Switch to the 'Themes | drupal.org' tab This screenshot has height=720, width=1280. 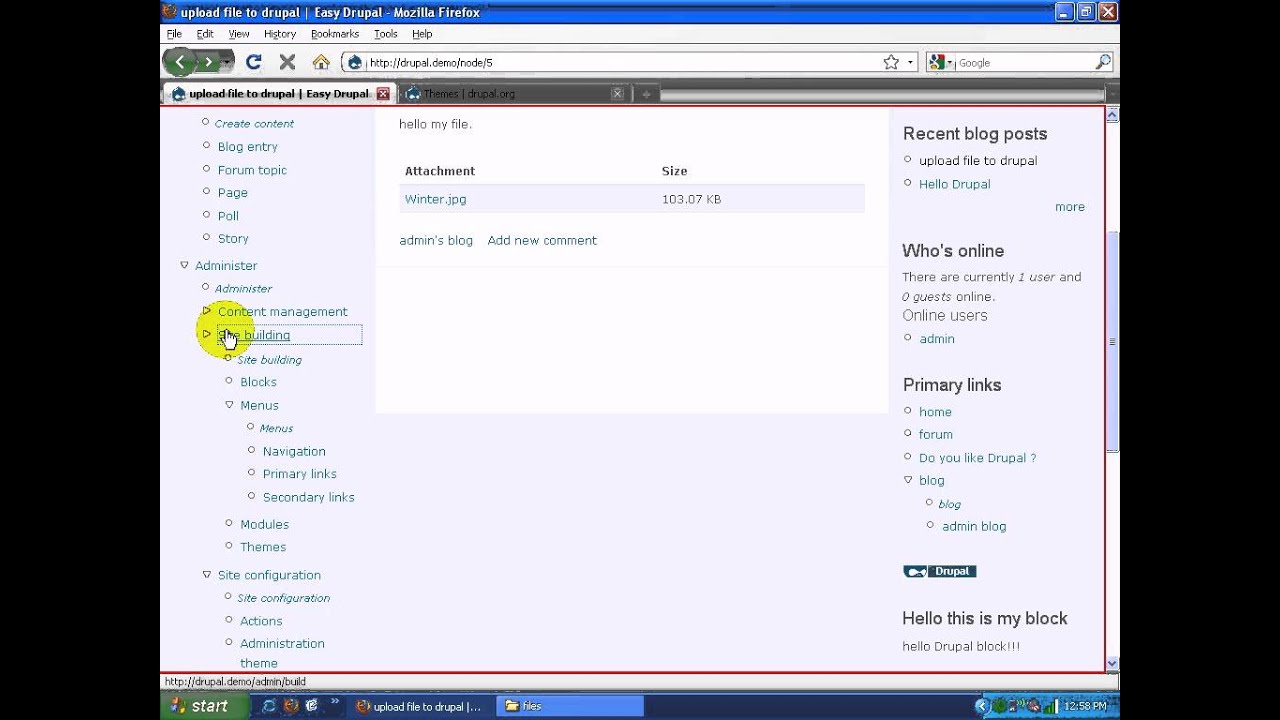coord(513,93)
